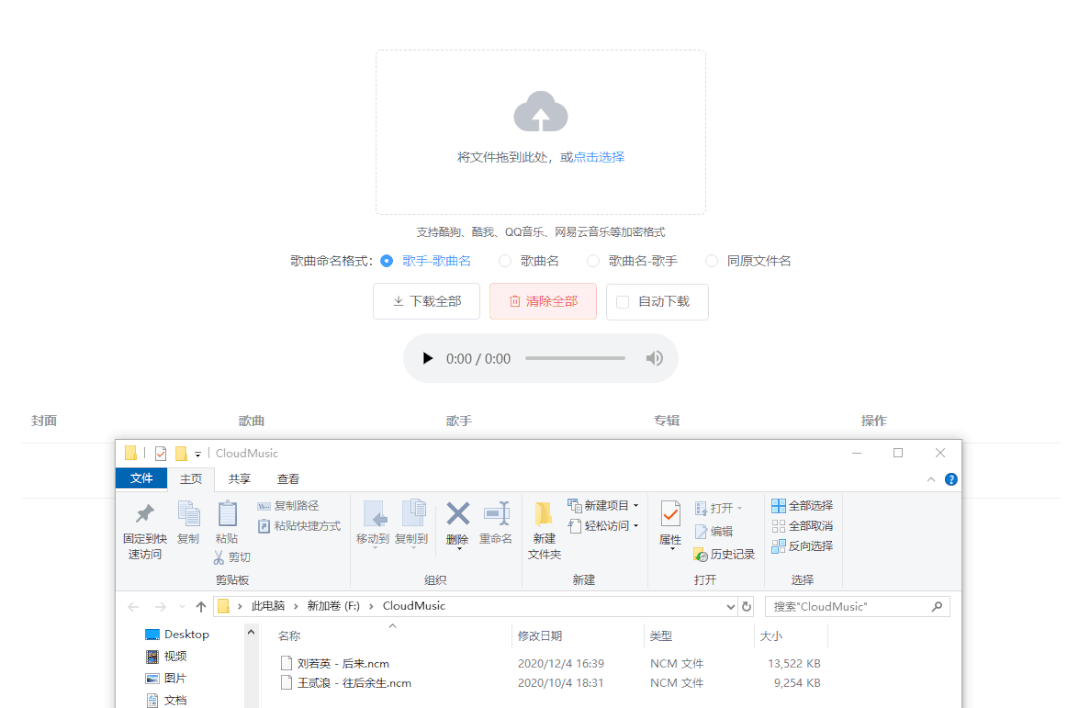Open 图片 in the navigation pane
The height and width of the screenshot is (708, 1079).
coord(167,678)
